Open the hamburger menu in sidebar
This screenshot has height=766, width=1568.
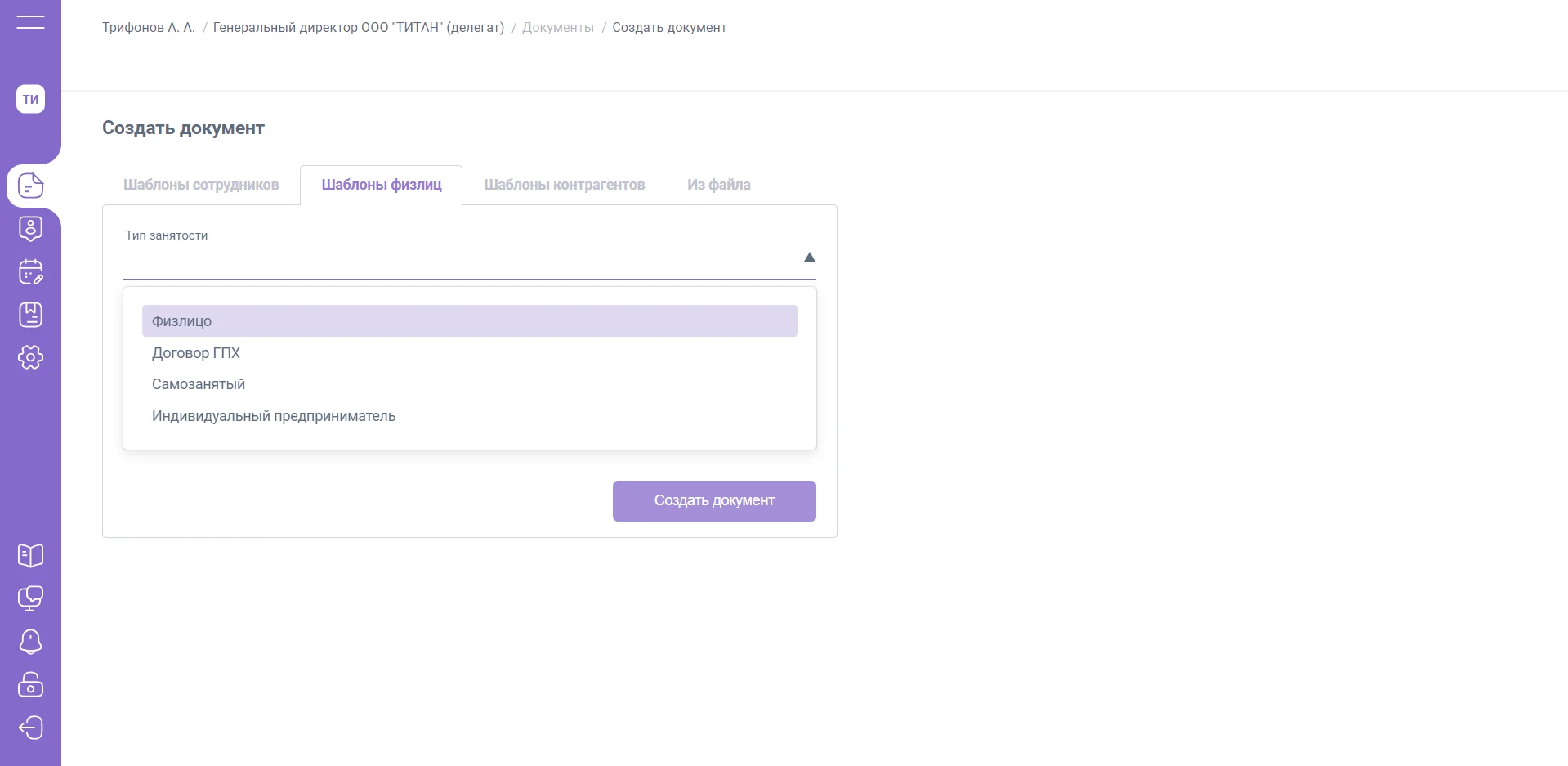pos(30,22)
